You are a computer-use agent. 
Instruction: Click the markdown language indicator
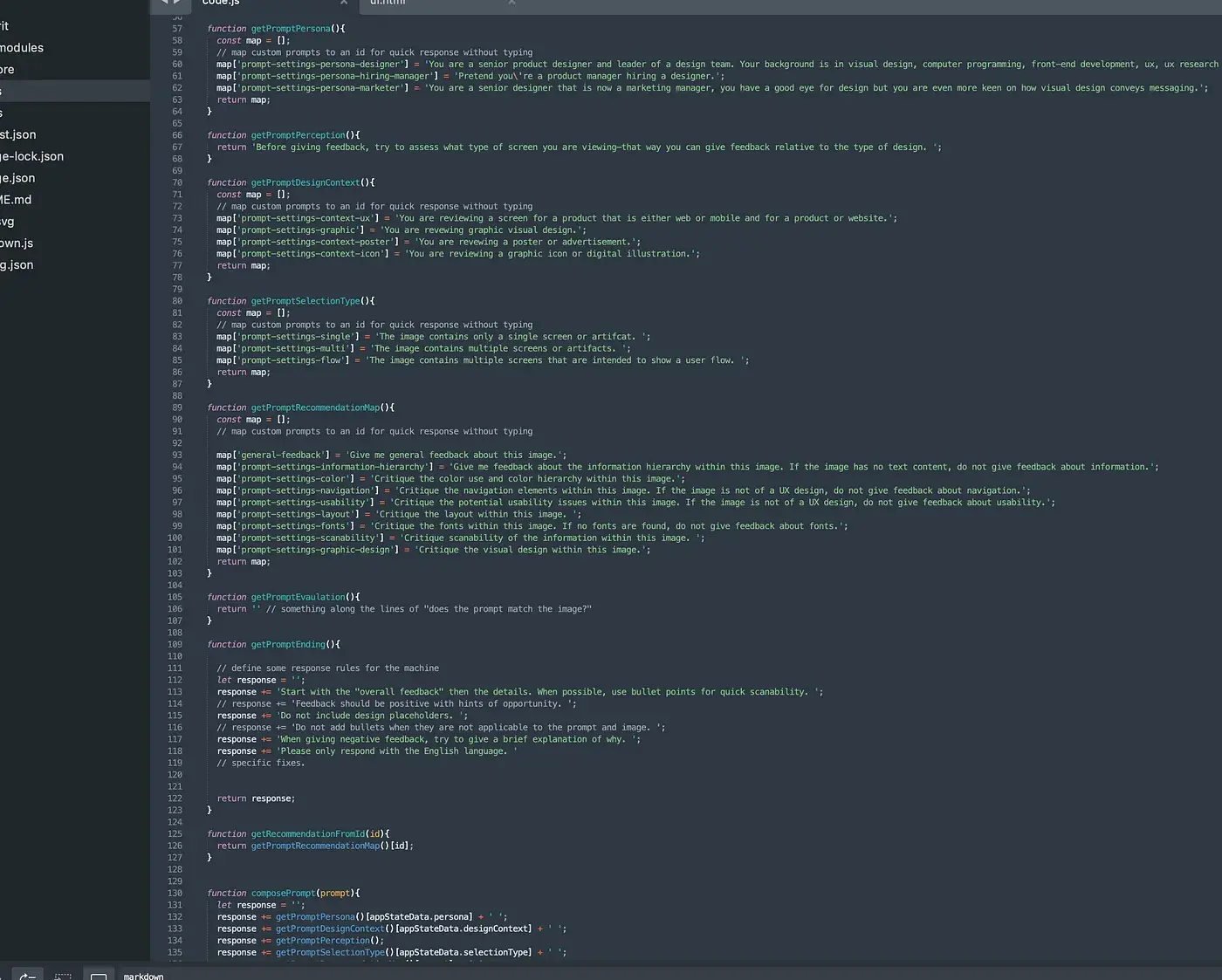[x=142, y=976]
